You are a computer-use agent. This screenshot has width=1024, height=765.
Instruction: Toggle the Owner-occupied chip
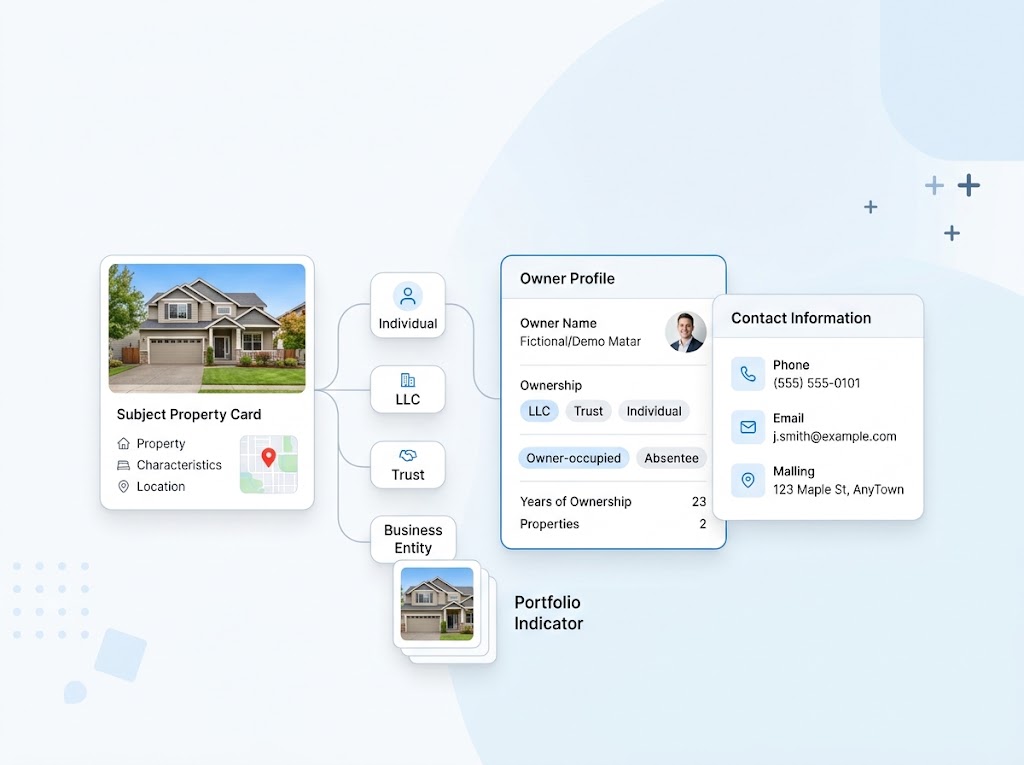[573, 458]
